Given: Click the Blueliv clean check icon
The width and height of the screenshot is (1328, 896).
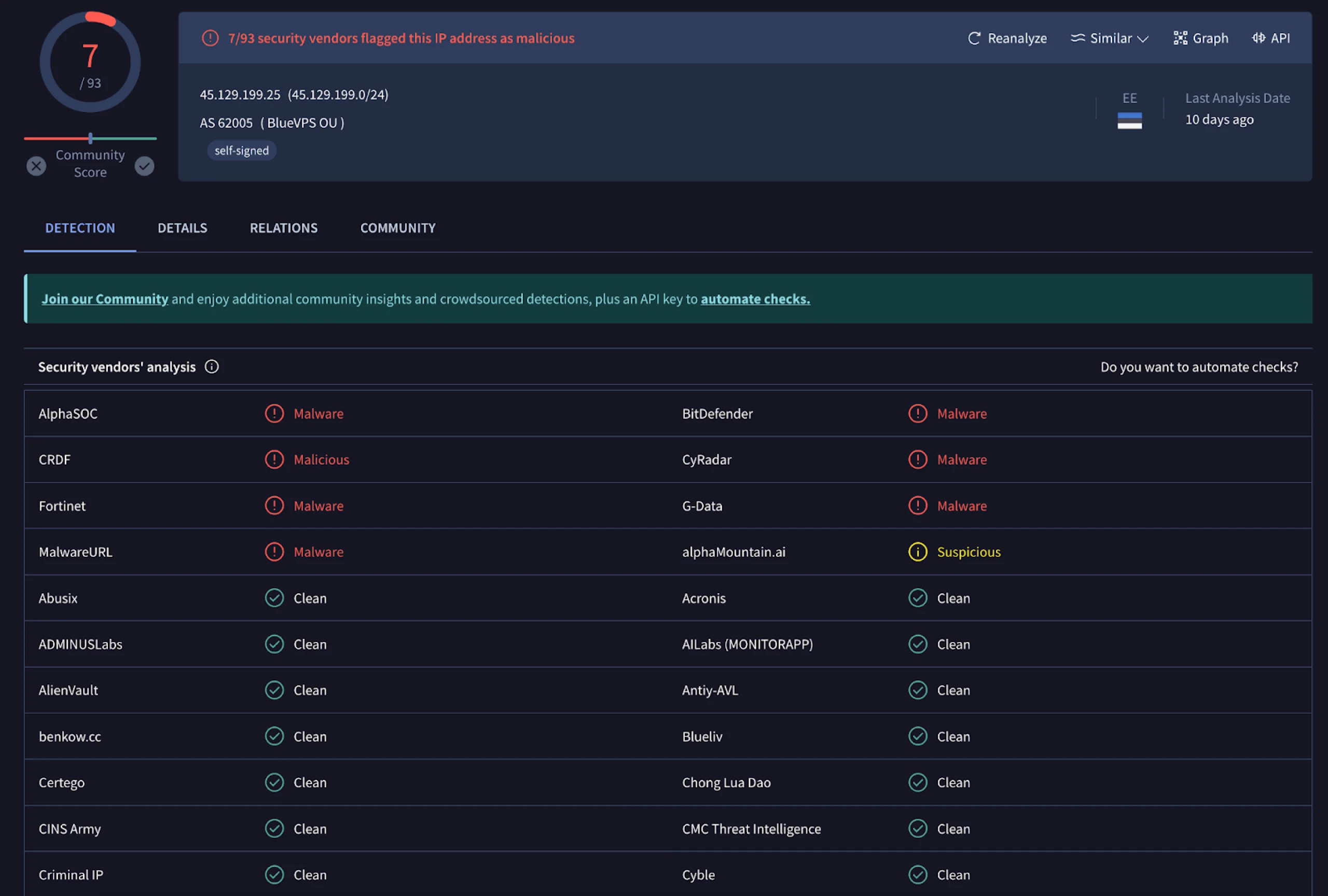Looking at the screenshot, I should click(x=918, y=736).
